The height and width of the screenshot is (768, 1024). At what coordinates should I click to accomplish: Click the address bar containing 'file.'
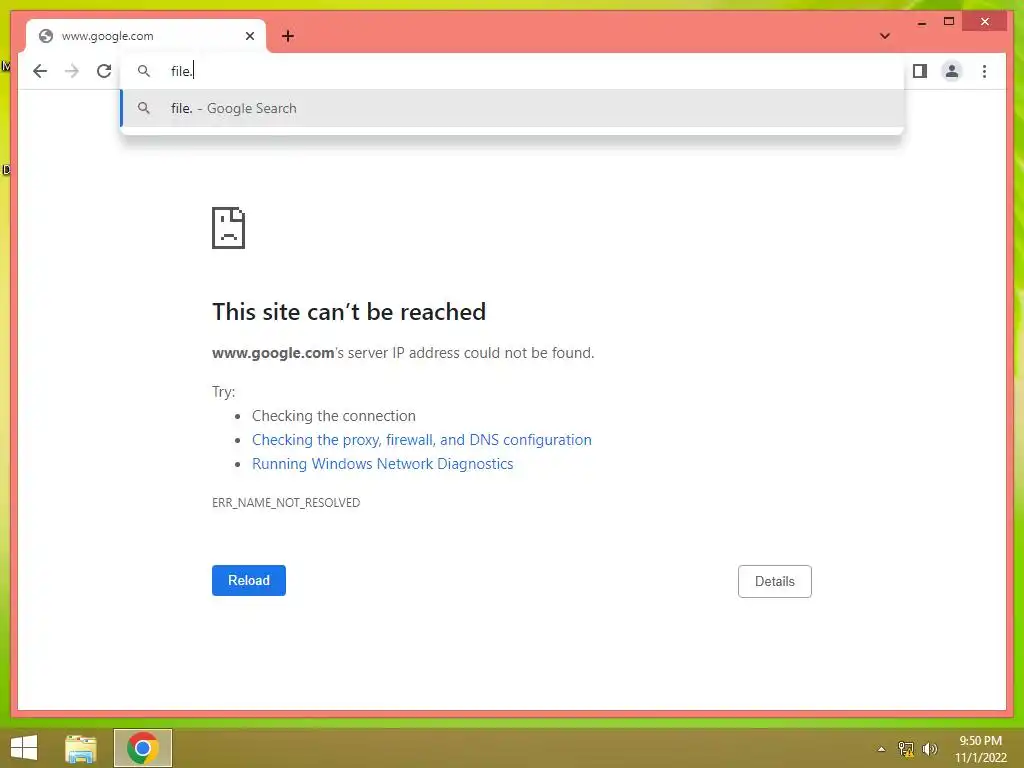(513, 71)
